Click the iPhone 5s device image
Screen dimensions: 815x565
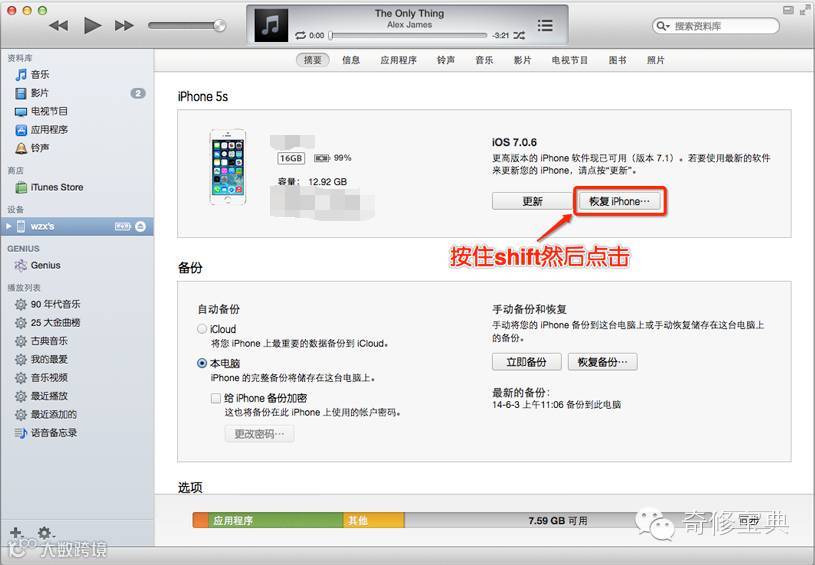(x=228, y=167)
